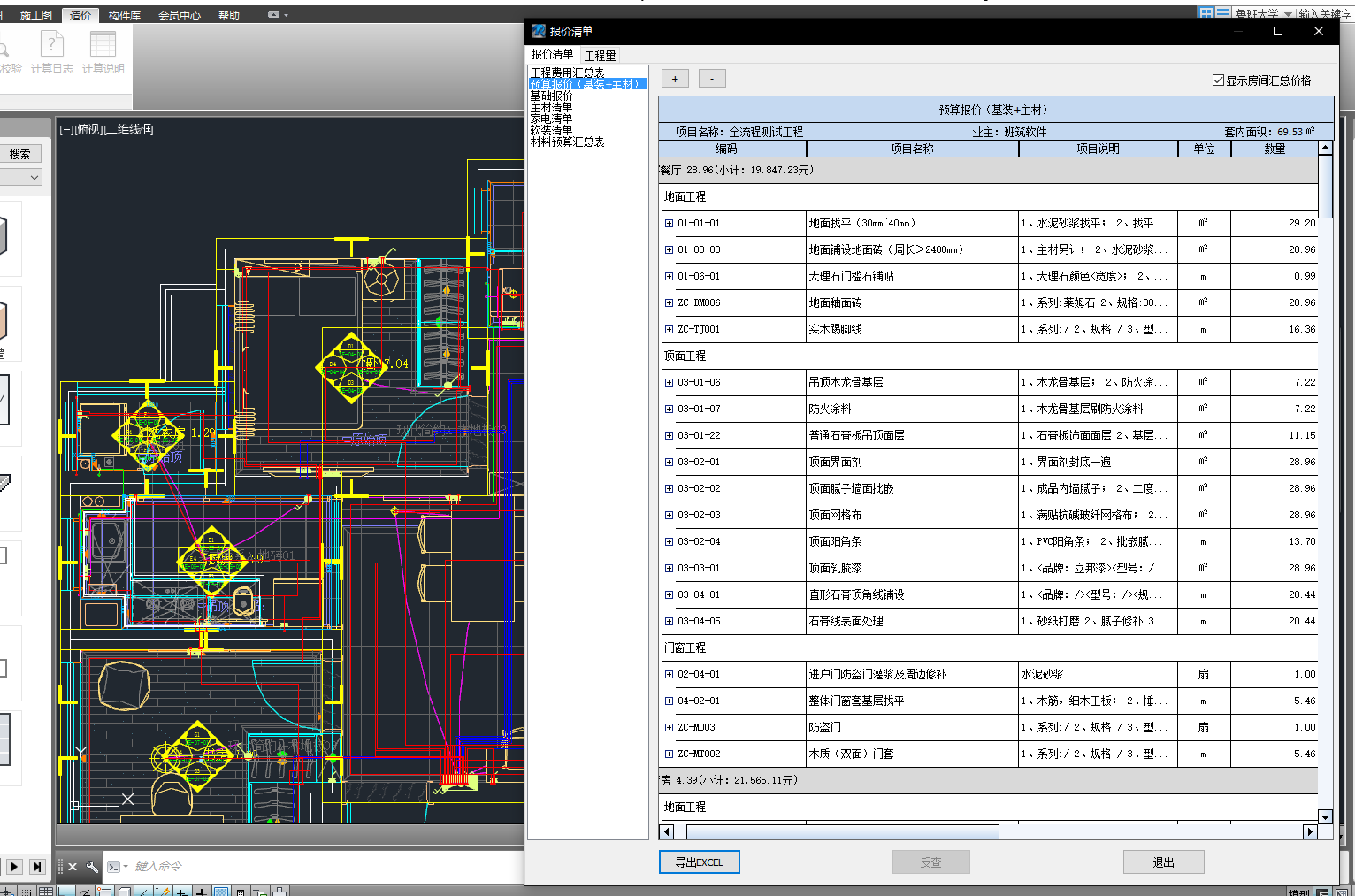Close the command line with X icon
The height and width of the screenshot is (896, 1355).
coord(73,867)
